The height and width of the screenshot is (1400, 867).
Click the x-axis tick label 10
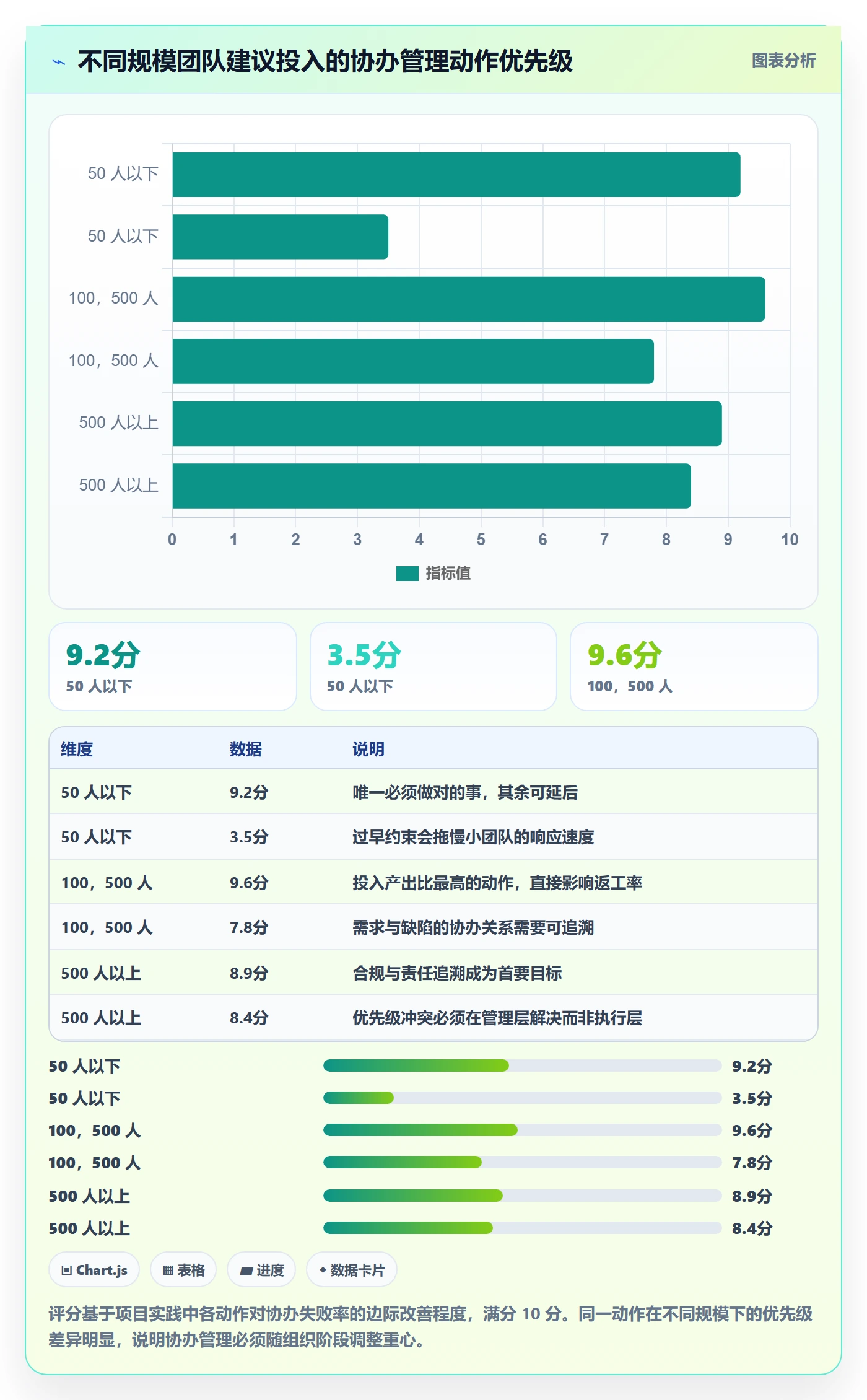[x=790, y=540]
